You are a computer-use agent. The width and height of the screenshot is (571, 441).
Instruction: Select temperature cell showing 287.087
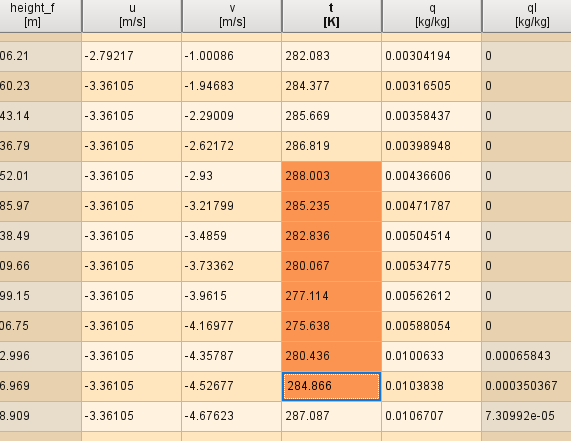[x=331, y=416]
